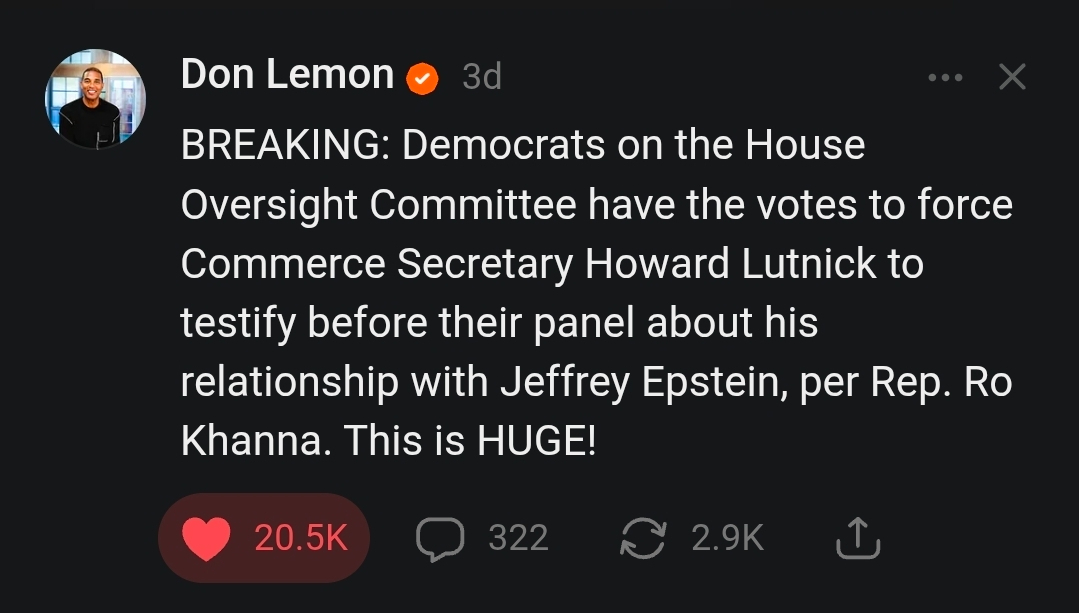Viewport: 1079px width, 613px height.
Task: Tap the share upload icon
Action: coord(857,538)
